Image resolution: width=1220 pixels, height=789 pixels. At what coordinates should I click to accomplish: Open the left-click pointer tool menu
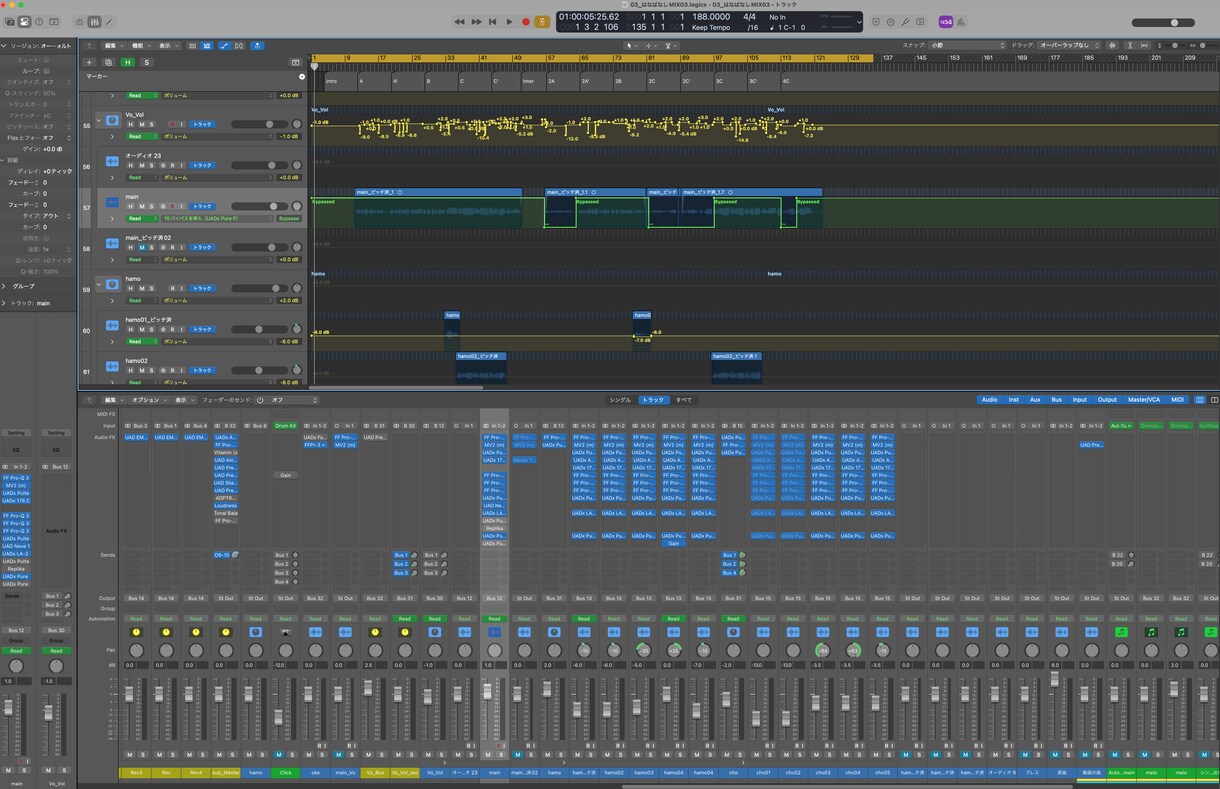pyautogui.click(x=633, y=45)
